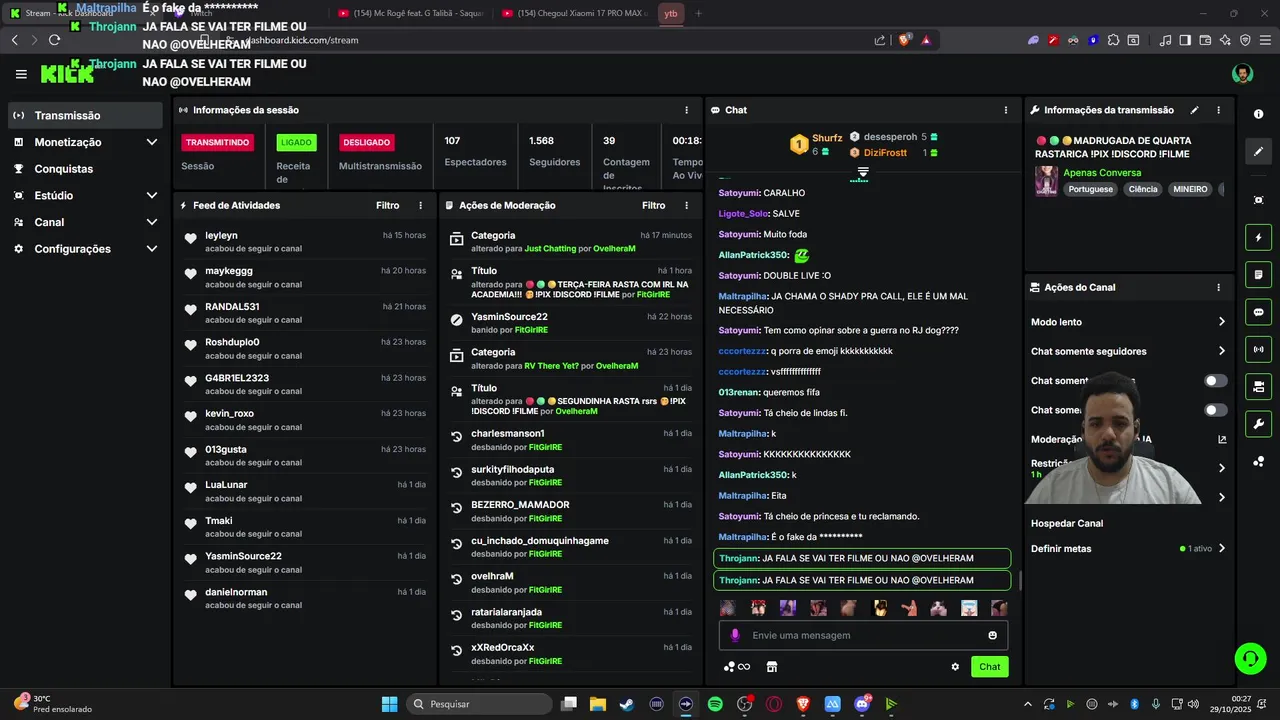This screenshot has width=1280, height=720.
Task: Toggle the broadcast signal panel icon
Action: click(x=1258, y=349)
